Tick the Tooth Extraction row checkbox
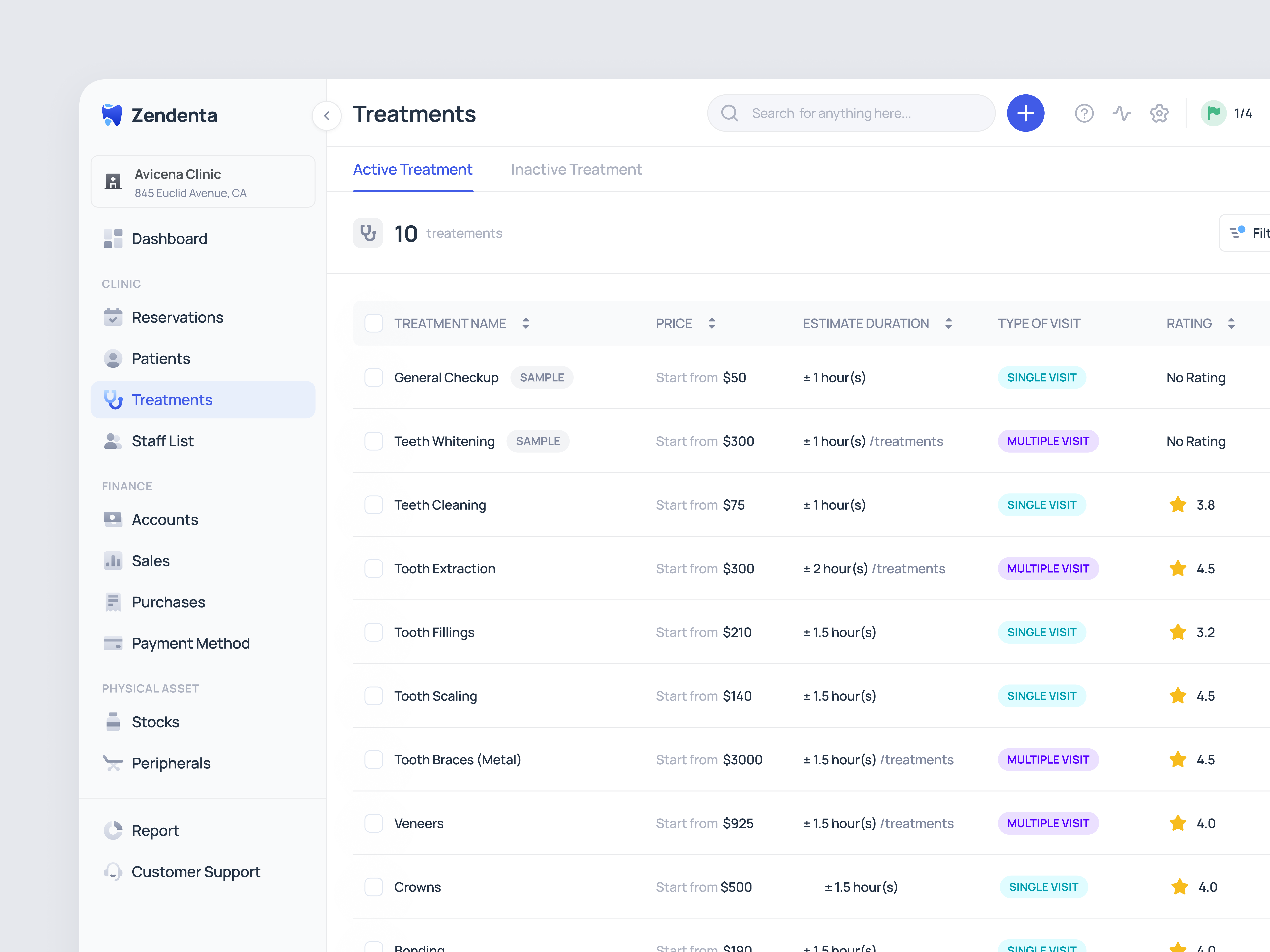The image size is (1270, 952). [374, 569]
